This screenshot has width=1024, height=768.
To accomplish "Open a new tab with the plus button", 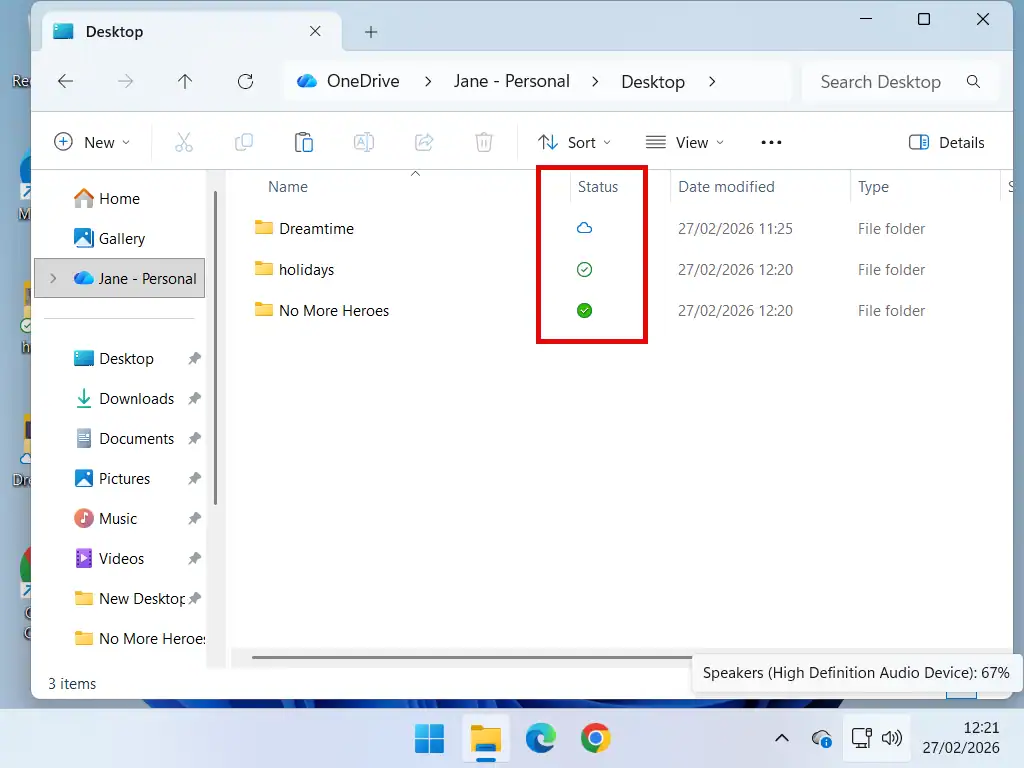I will [x=370, y=31].
